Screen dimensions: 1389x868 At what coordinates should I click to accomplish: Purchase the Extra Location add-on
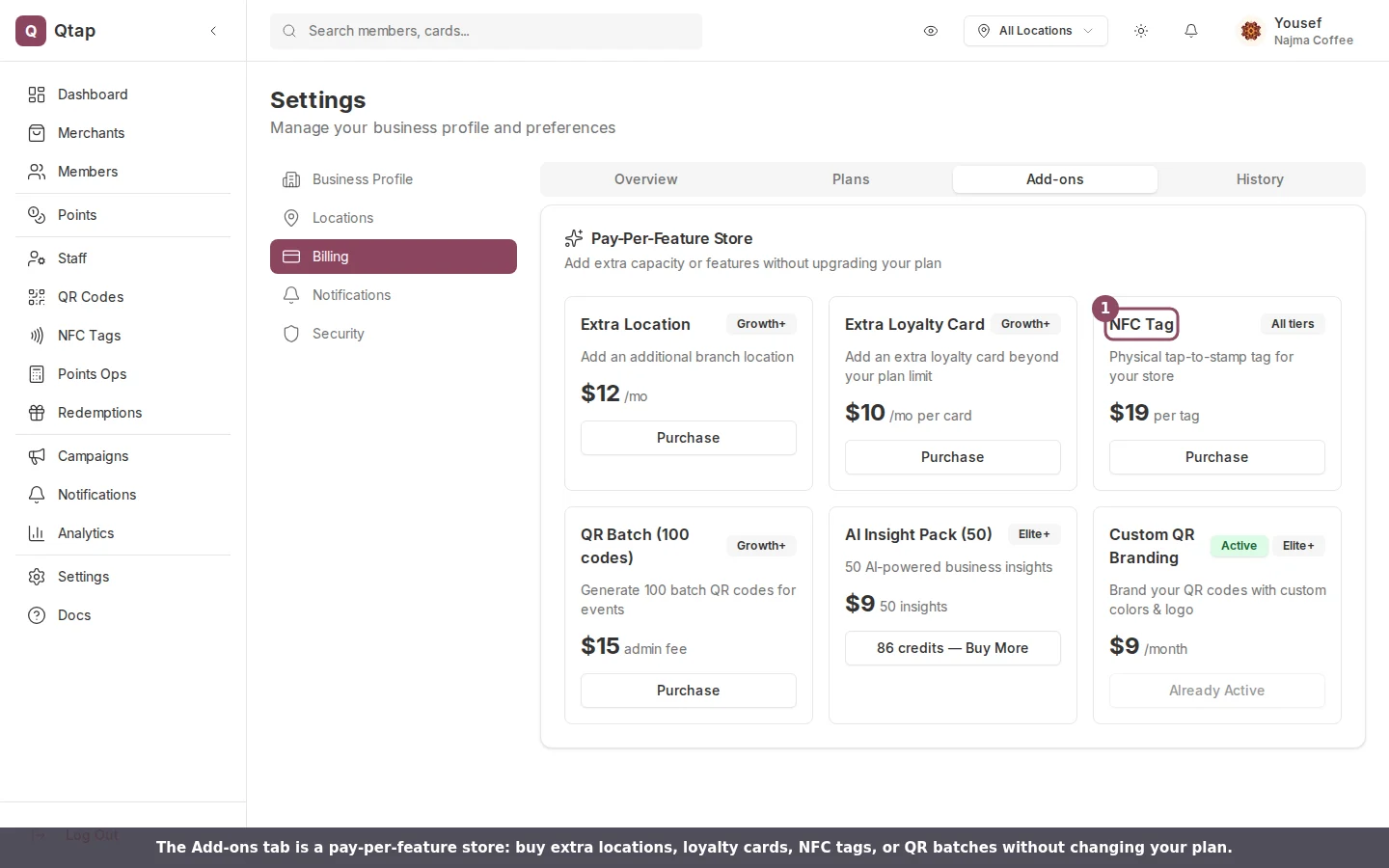[x=689, y=438]
